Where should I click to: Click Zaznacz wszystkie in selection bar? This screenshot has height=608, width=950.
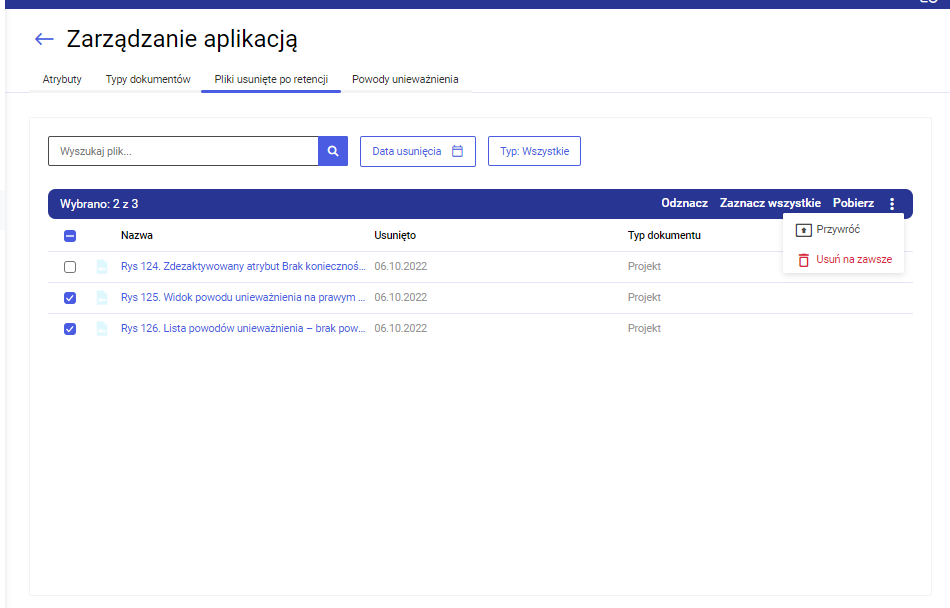(770, 203)
